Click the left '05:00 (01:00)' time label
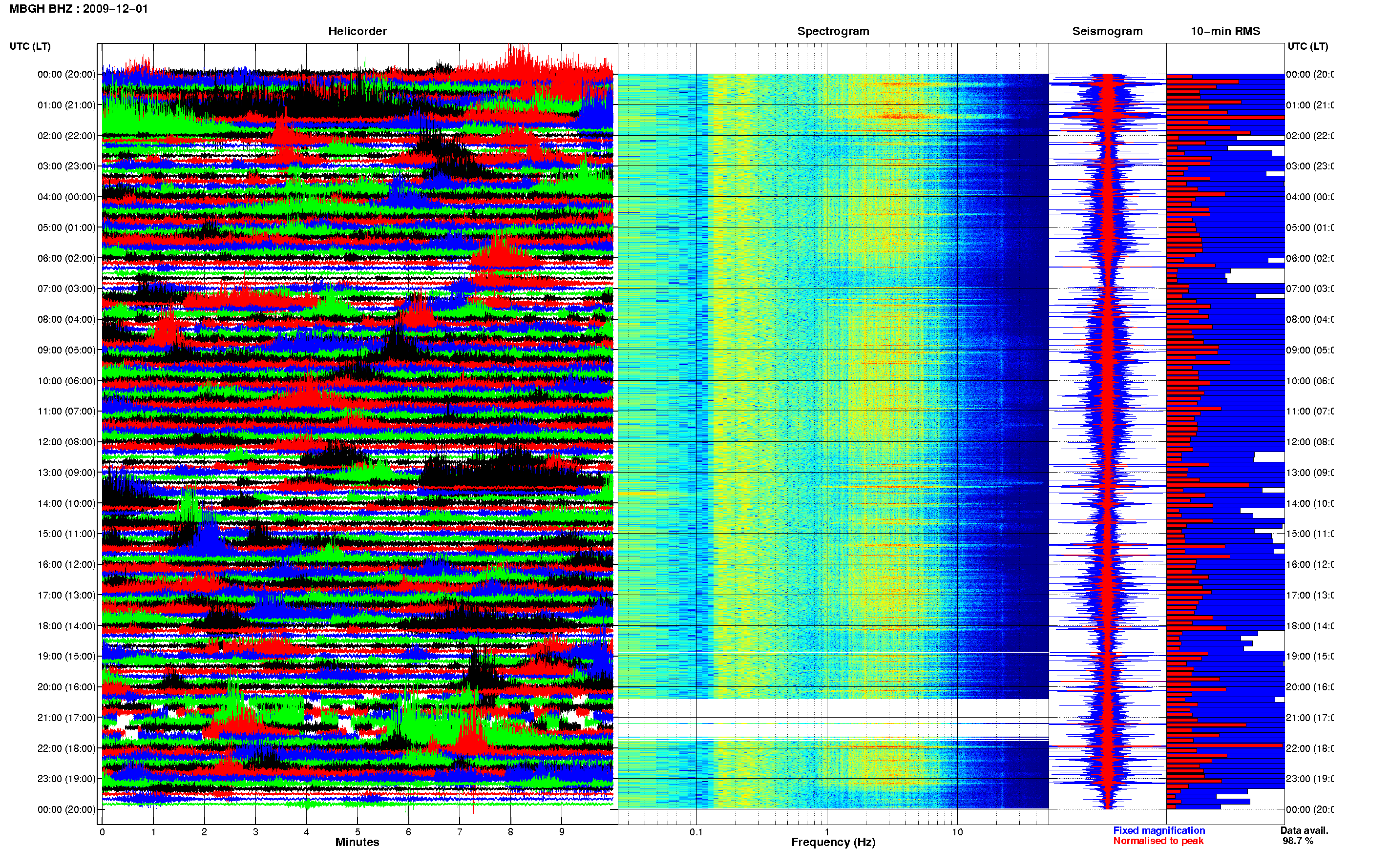The image size is (1389, 868). click(66, 227)
